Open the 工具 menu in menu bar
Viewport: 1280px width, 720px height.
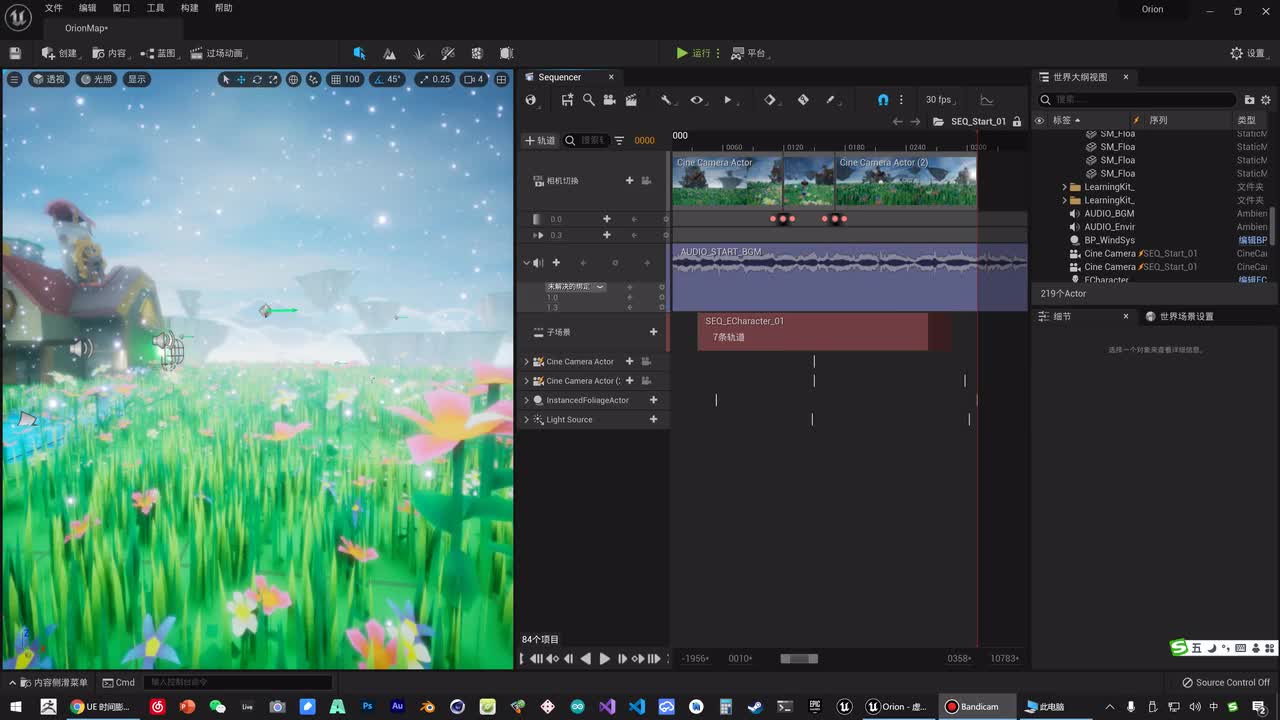(x=155, y=8)
